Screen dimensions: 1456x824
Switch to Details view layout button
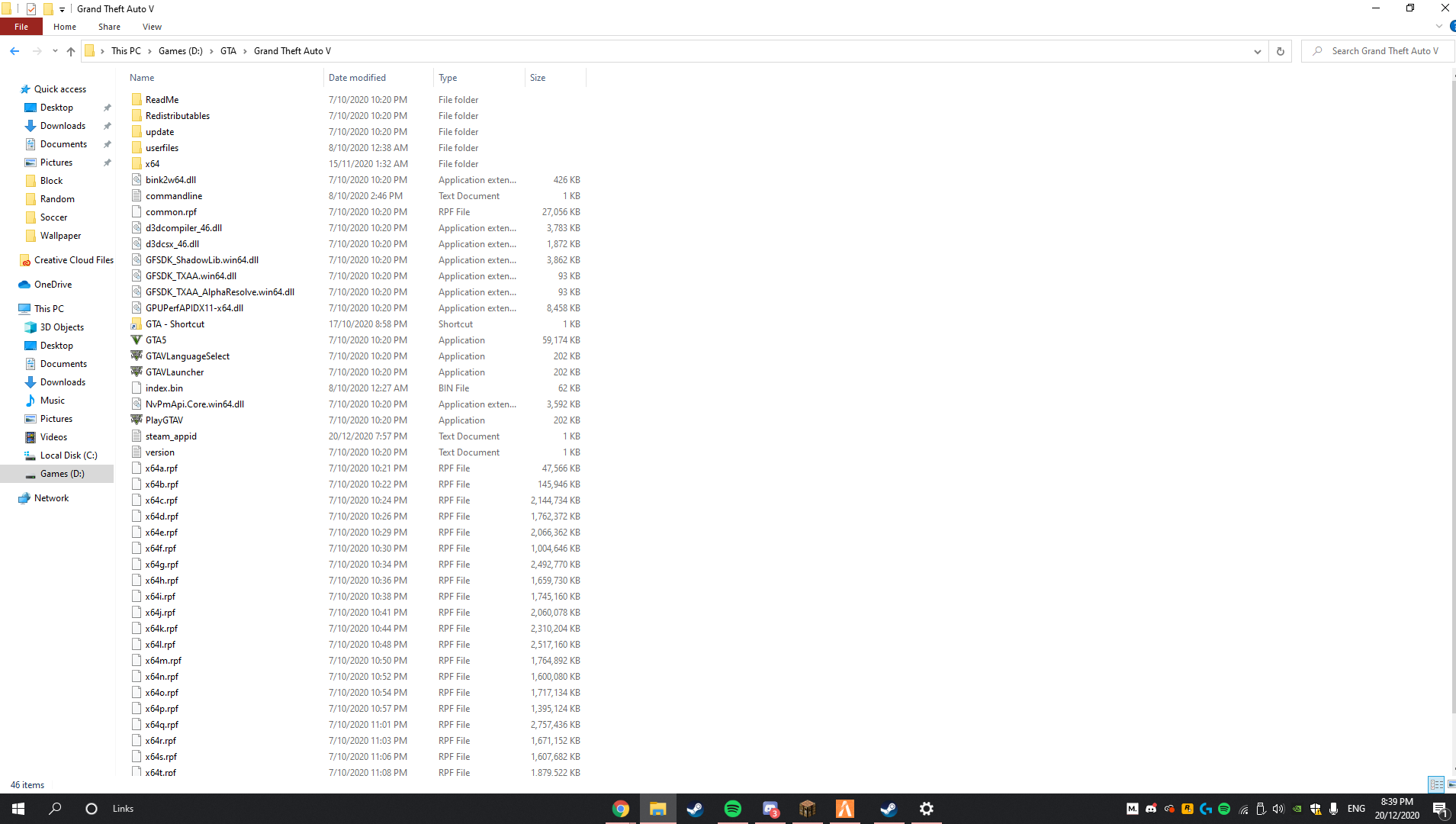[x=1436, y=784]
